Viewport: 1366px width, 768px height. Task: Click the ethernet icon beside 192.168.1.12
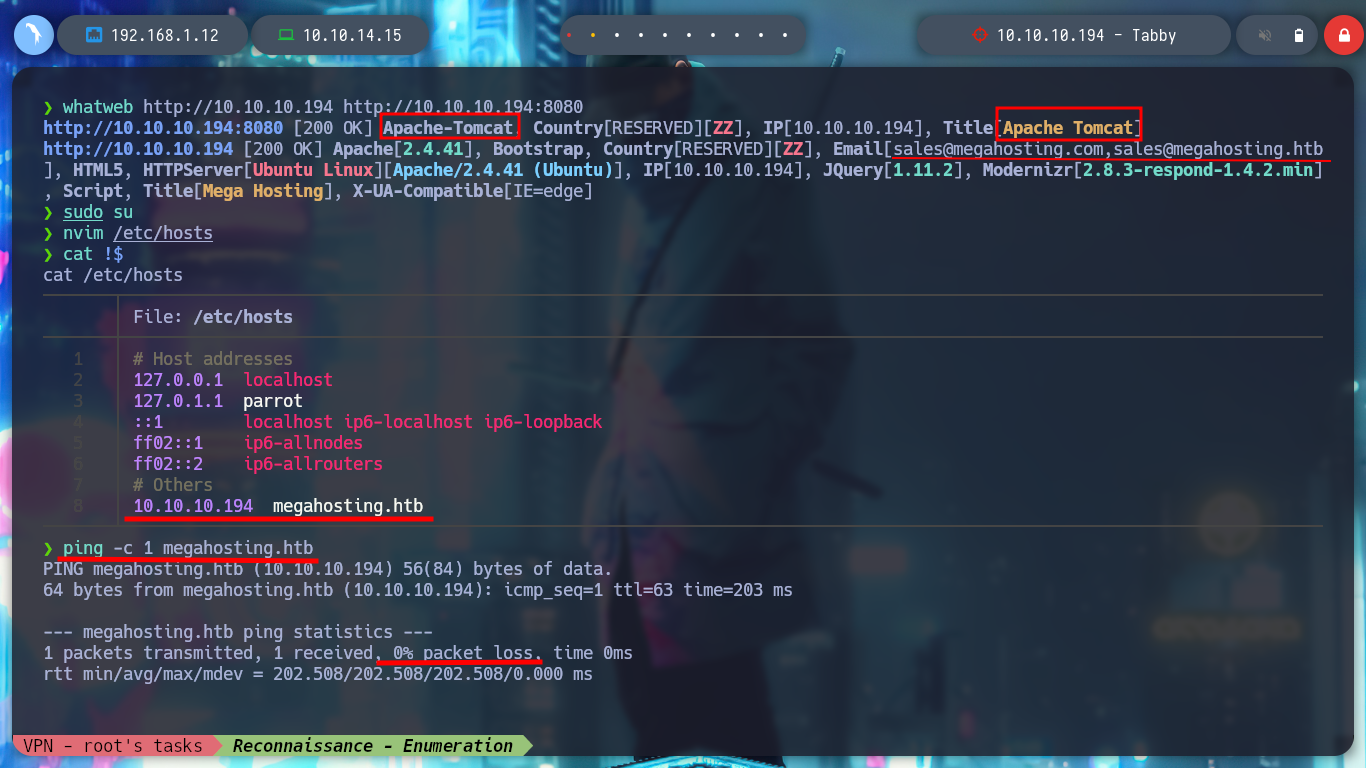[94, 35]
